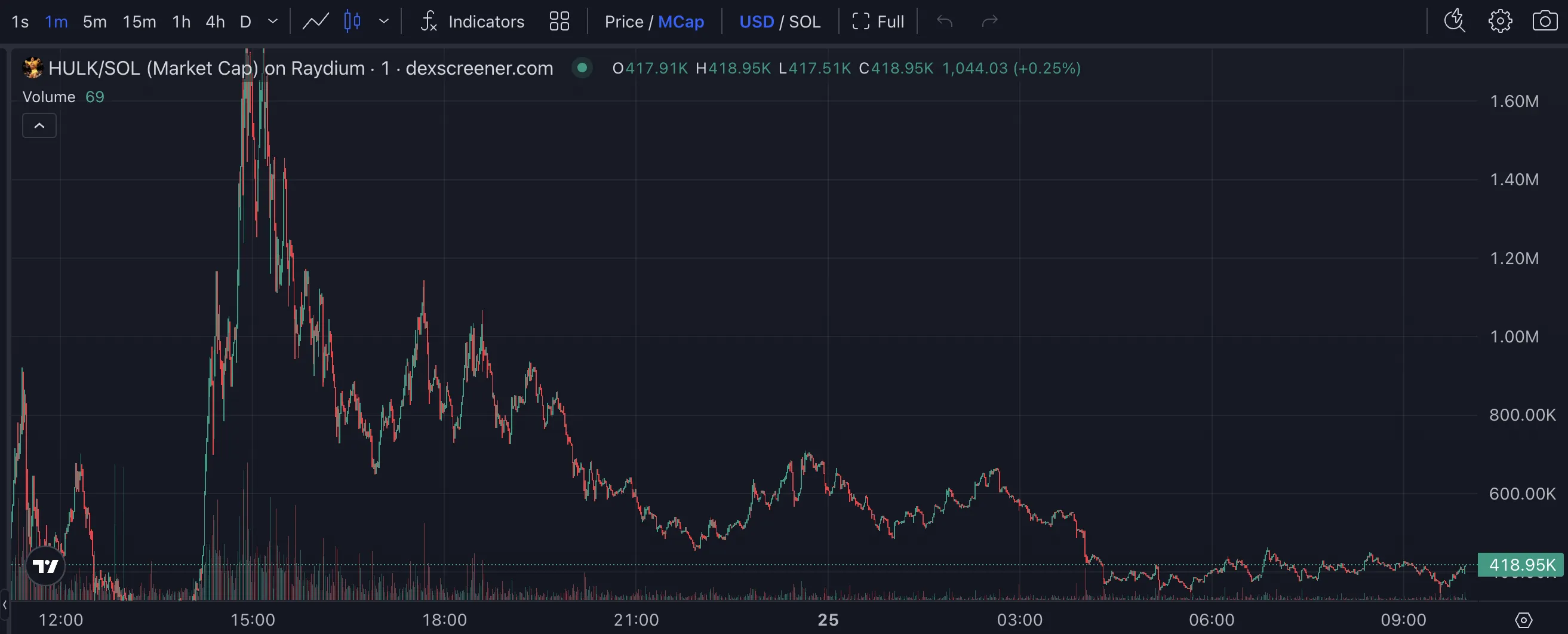Expand the timeframe dropdown chevron
Image resolution: width=1568 pixels, height=634 pixels.
point(273,22)
